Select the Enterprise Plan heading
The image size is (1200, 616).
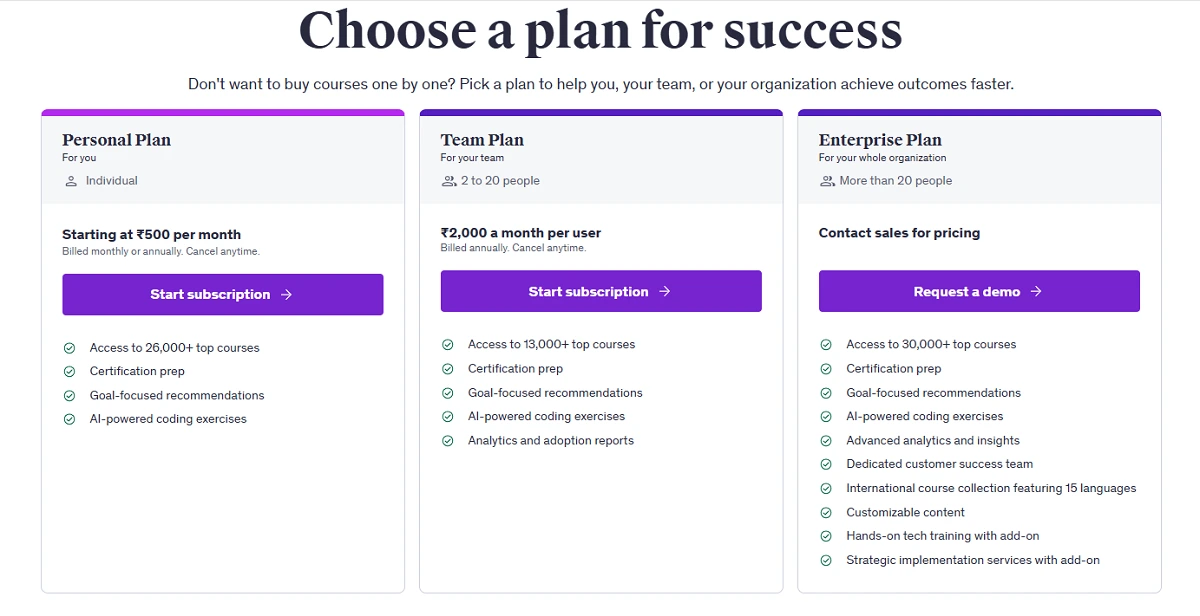click(880, 140)
